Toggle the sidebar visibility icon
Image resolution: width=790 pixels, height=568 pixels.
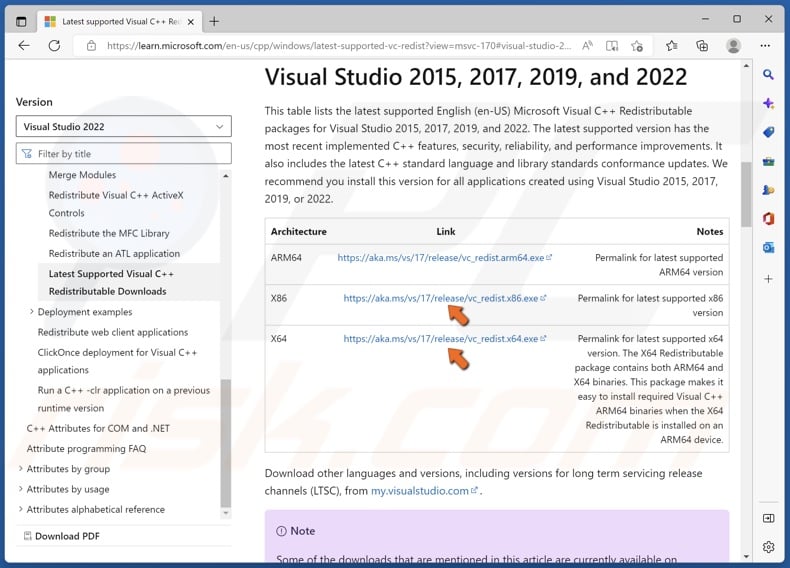(x=768, y=518)
